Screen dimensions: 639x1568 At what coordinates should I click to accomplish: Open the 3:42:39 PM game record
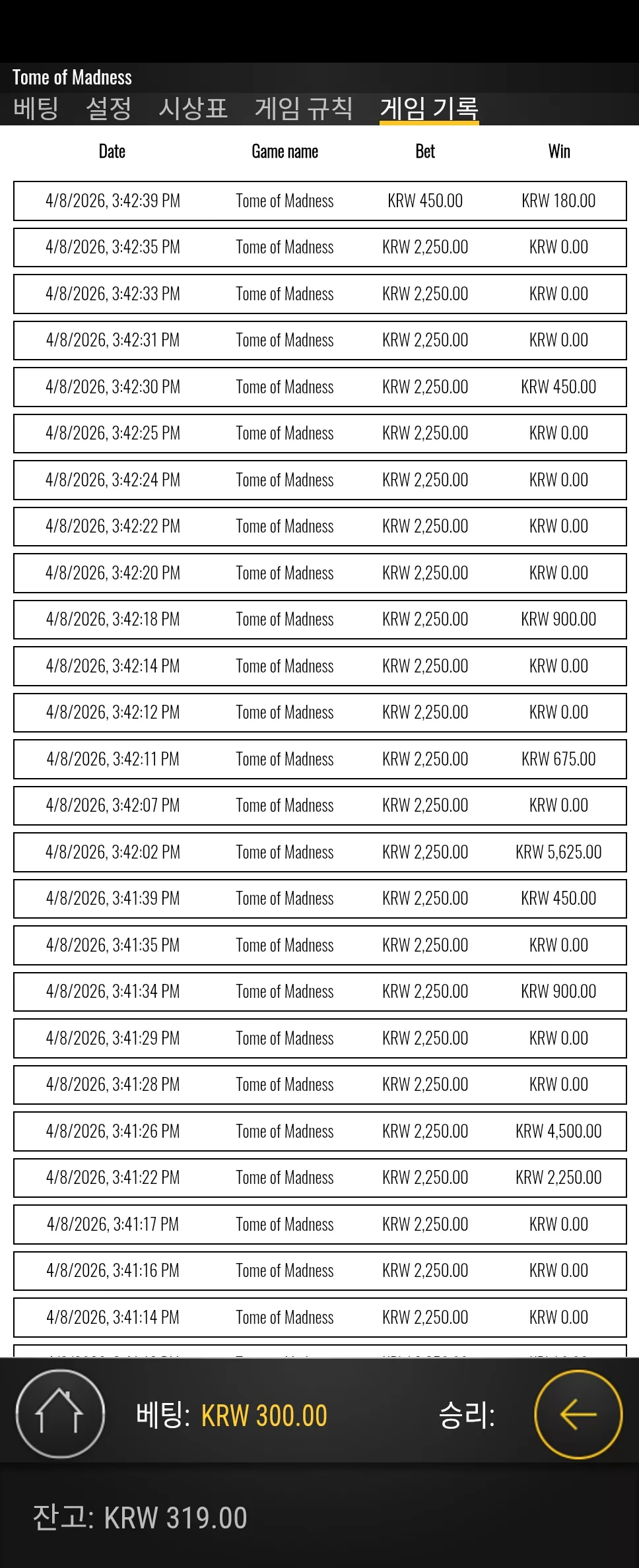pyautogui.click(x=320, y=201)
